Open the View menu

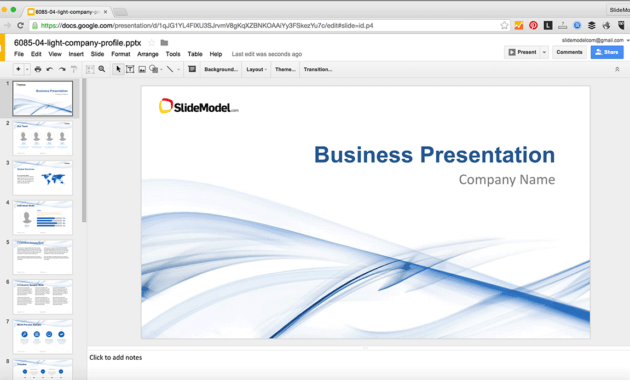(55, 54)
